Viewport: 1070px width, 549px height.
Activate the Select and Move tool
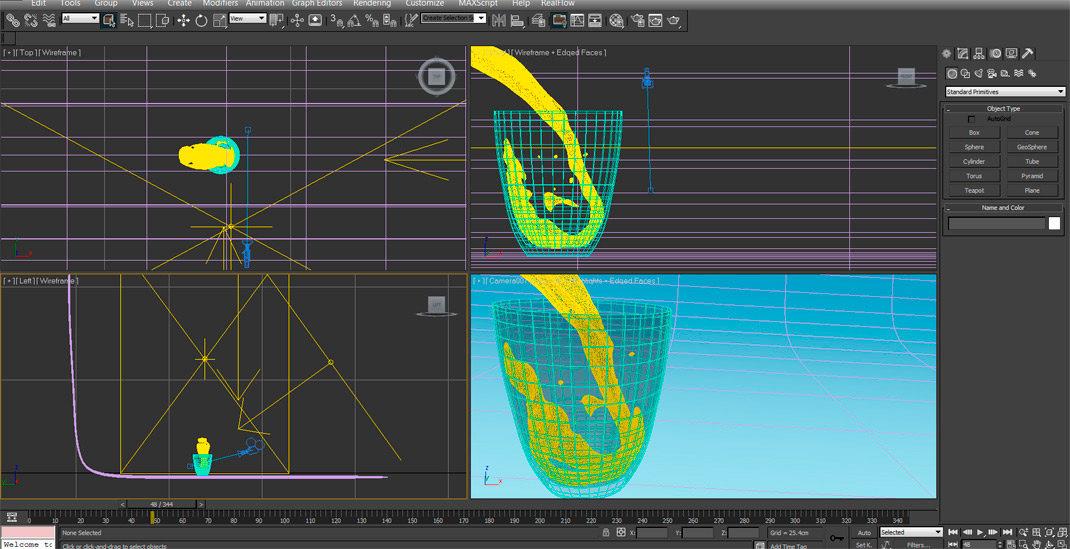click(x=184, y=20)
